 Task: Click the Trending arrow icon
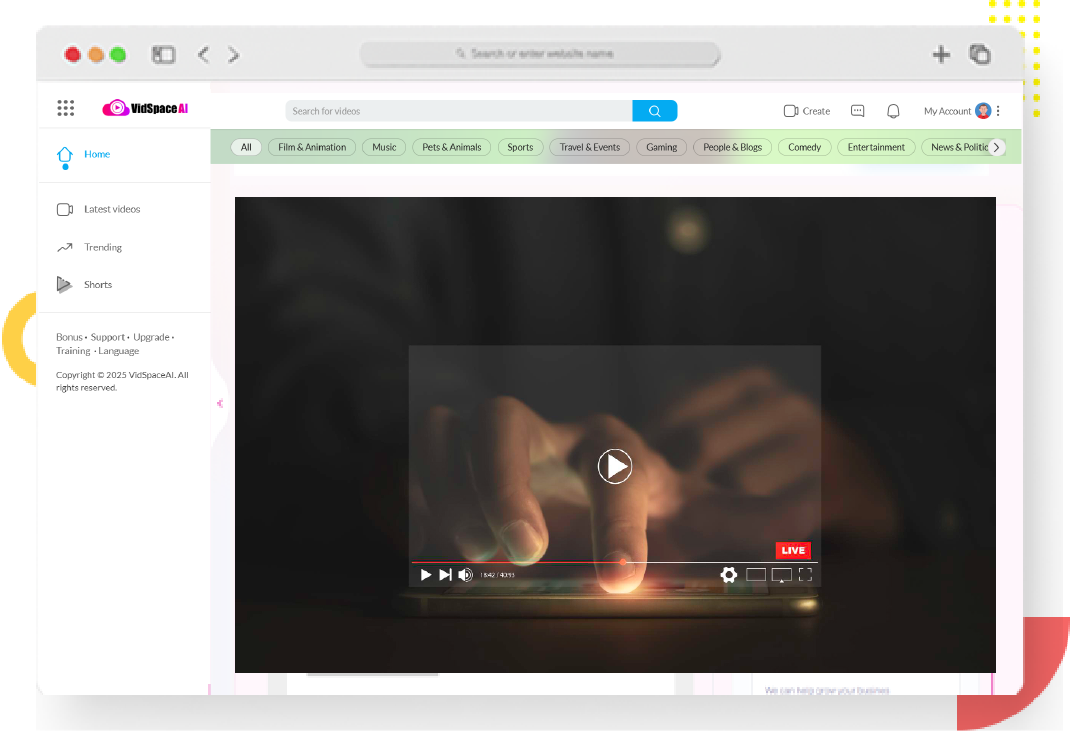65,248
